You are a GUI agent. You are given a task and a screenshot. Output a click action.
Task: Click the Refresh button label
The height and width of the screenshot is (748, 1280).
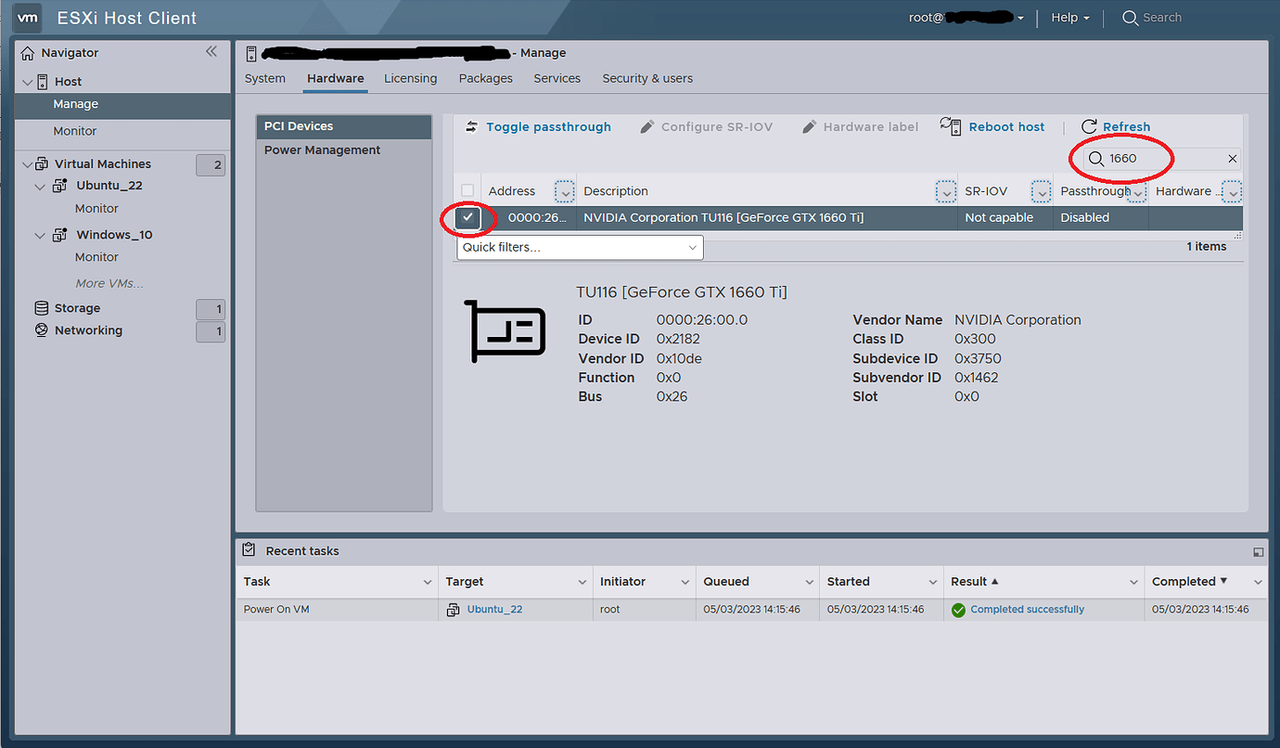pos(1126,127)
